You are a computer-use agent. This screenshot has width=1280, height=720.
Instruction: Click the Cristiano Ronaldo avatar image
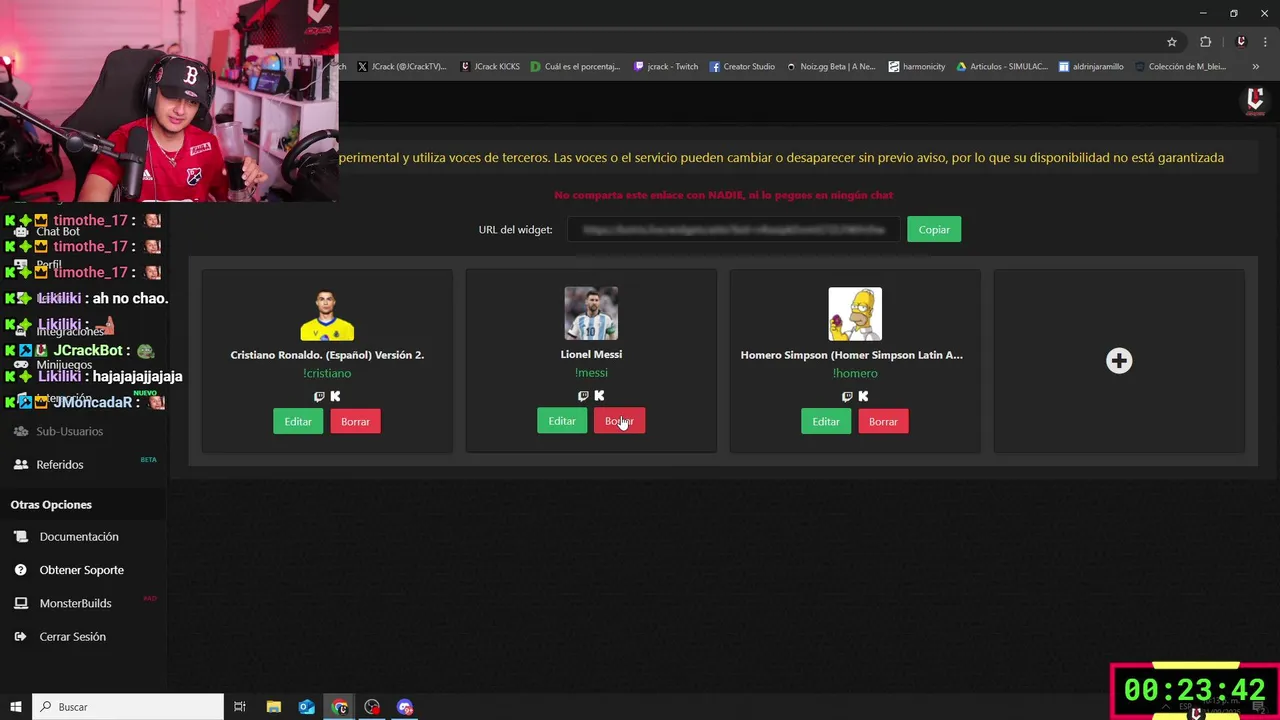click(327, 314)
